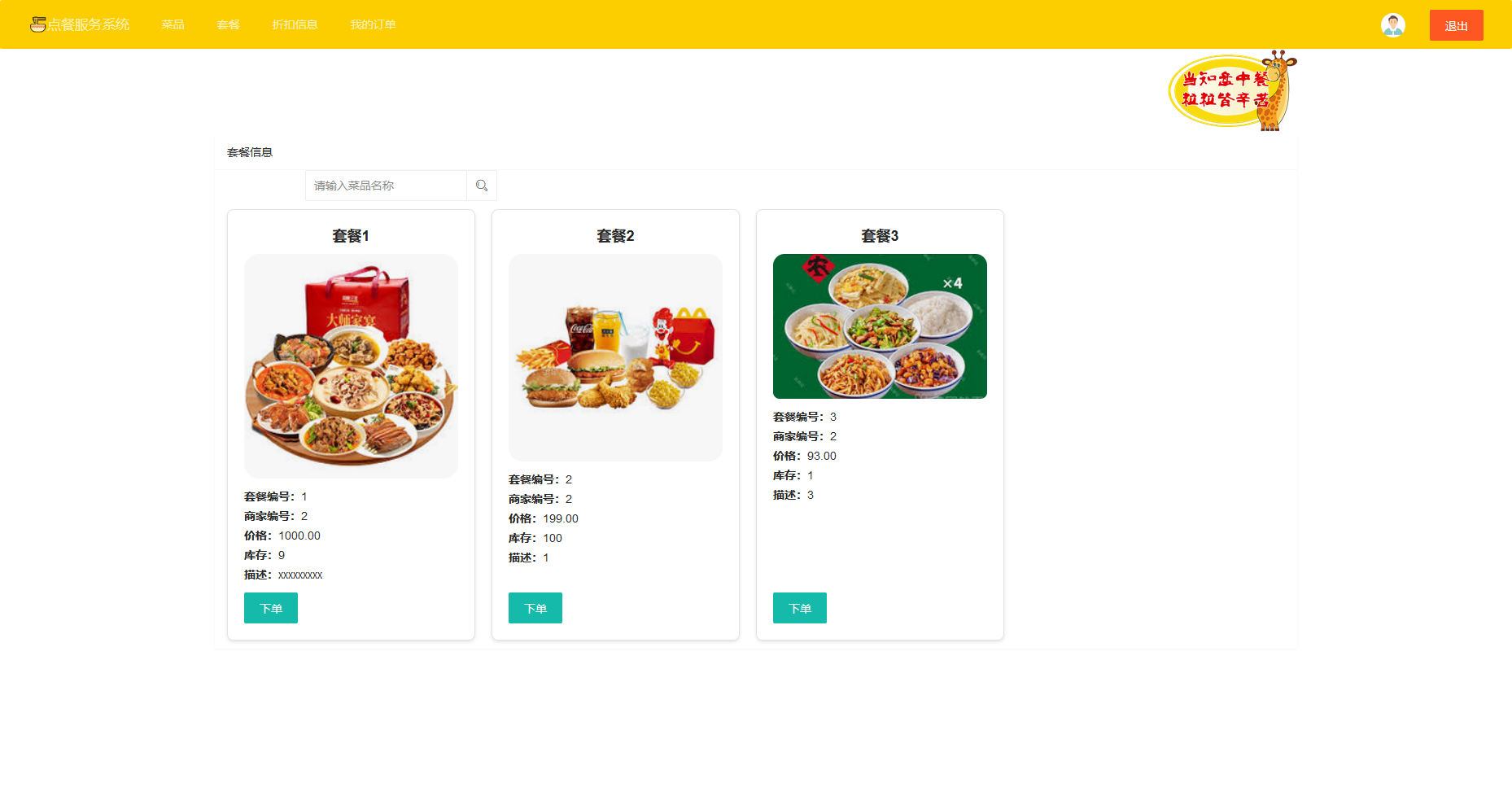Open the user avatar icon

click(1393, 25)
